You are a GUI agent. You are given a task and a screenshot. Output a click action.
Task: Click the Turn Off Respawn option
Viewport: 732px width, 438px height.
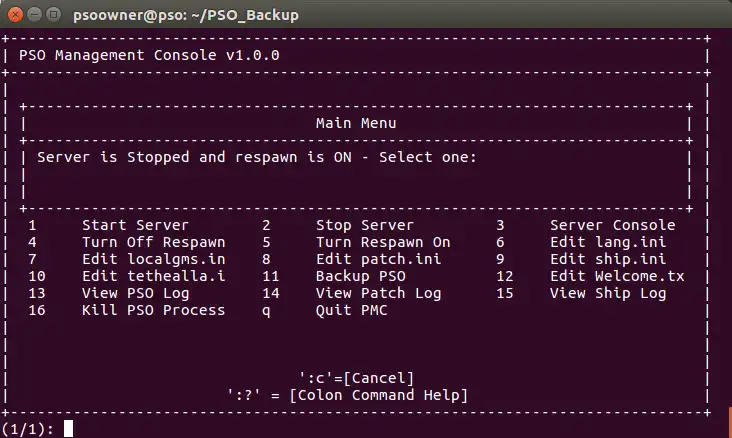click(153, 242)
